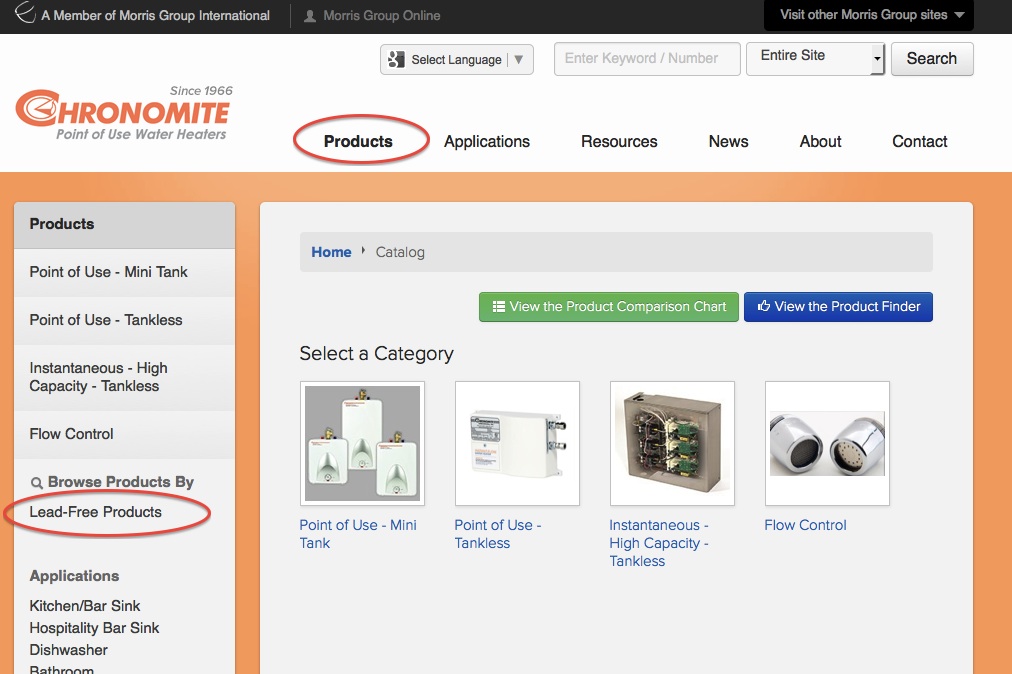1012x674 pixels.
Task: Click the list icon on Product Comparison Chart button
Action: 498,307
